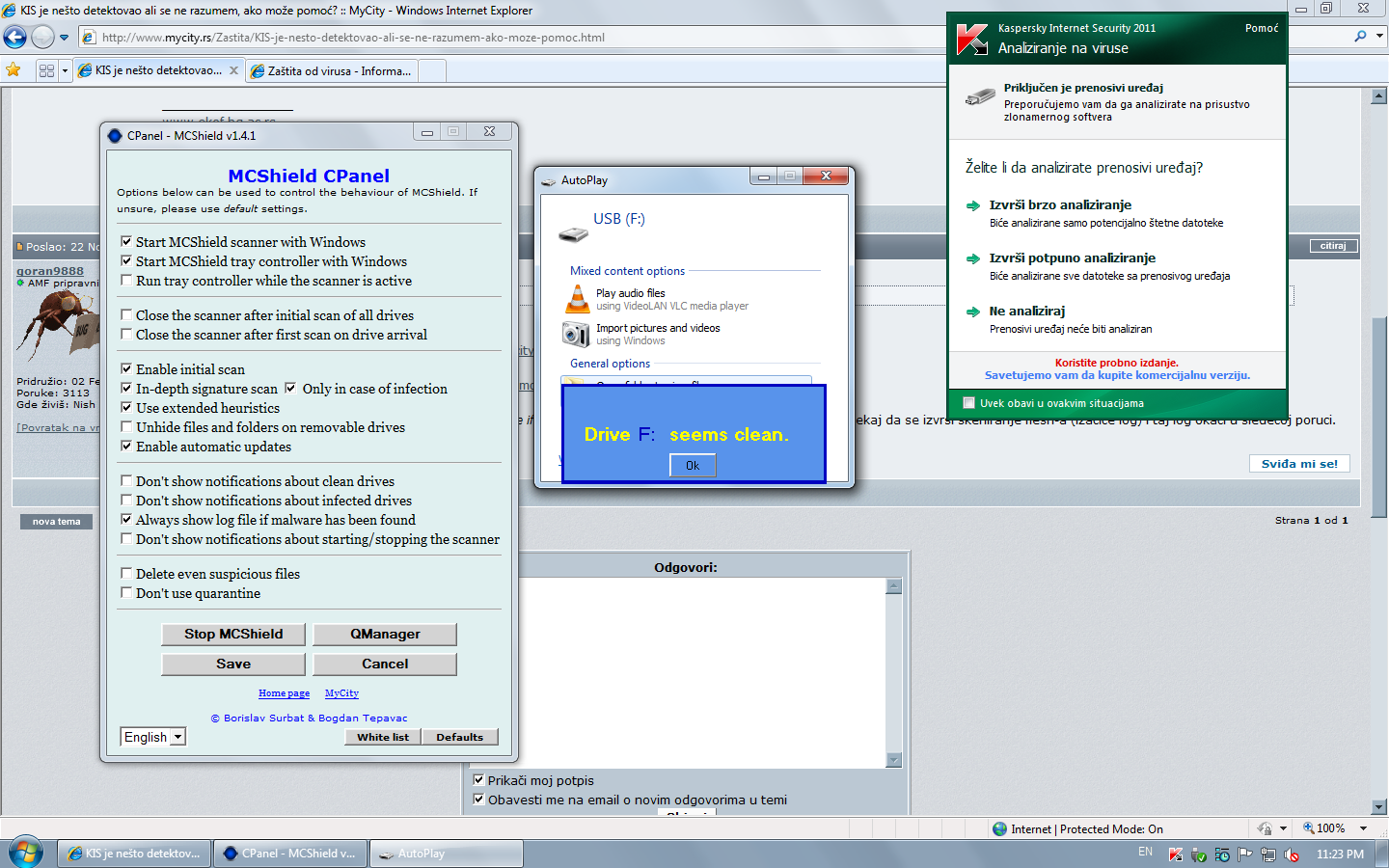This screenshot has width=1389, height=868.
Task: Click the Save button in MCShield CPanel
Action: tap(233, 664)
